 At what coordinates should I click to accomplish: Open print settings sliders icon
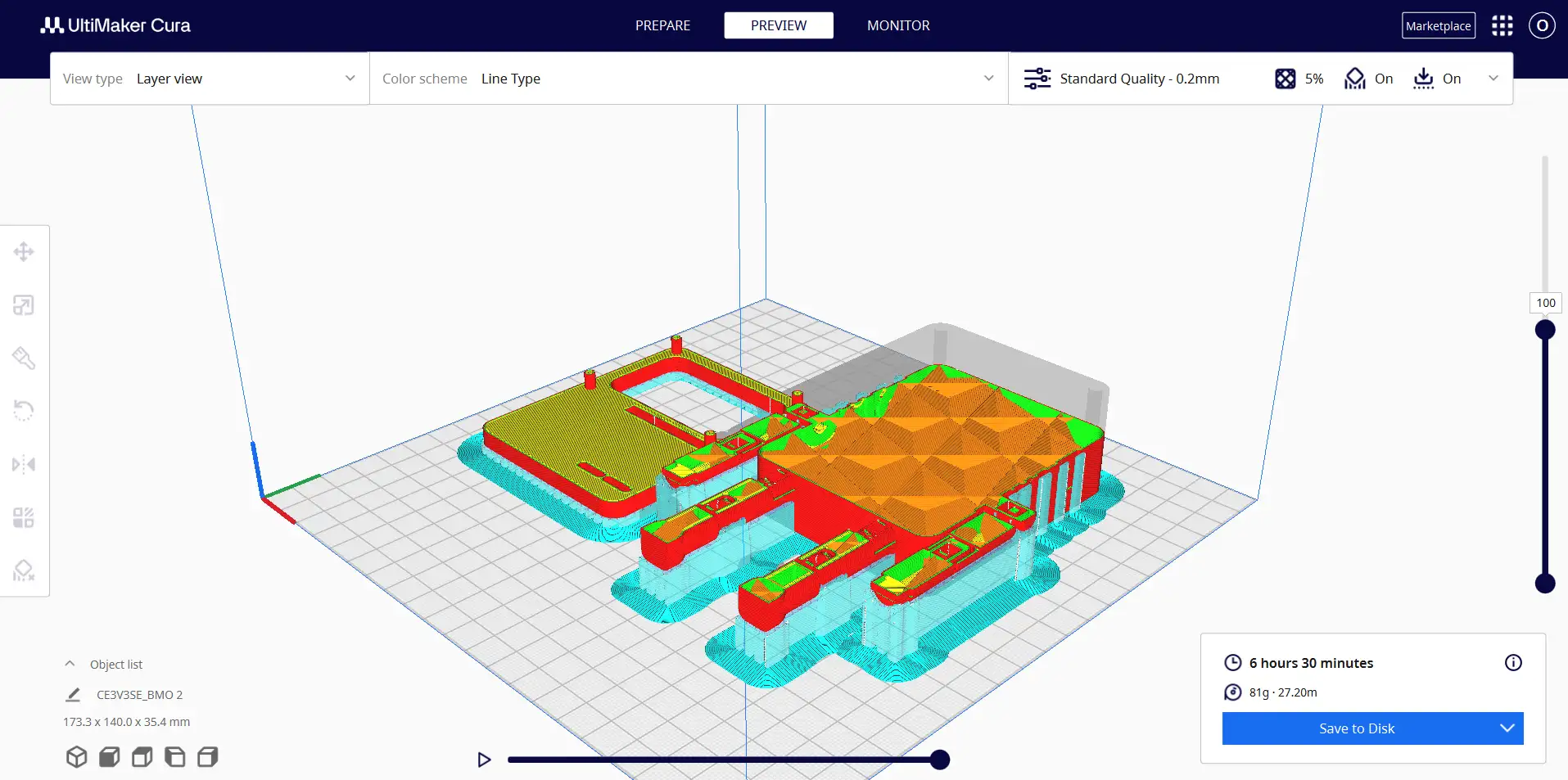pos(1037,79)
